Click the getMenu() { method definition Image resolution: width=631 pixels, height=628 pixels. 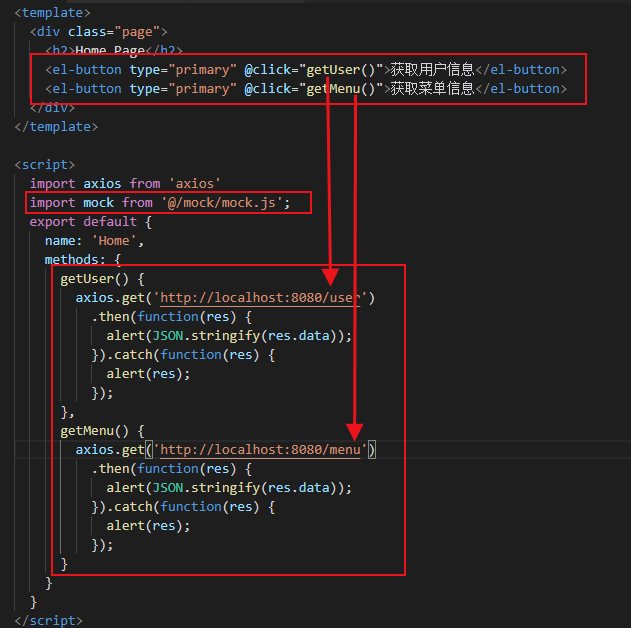pos(102,431)
